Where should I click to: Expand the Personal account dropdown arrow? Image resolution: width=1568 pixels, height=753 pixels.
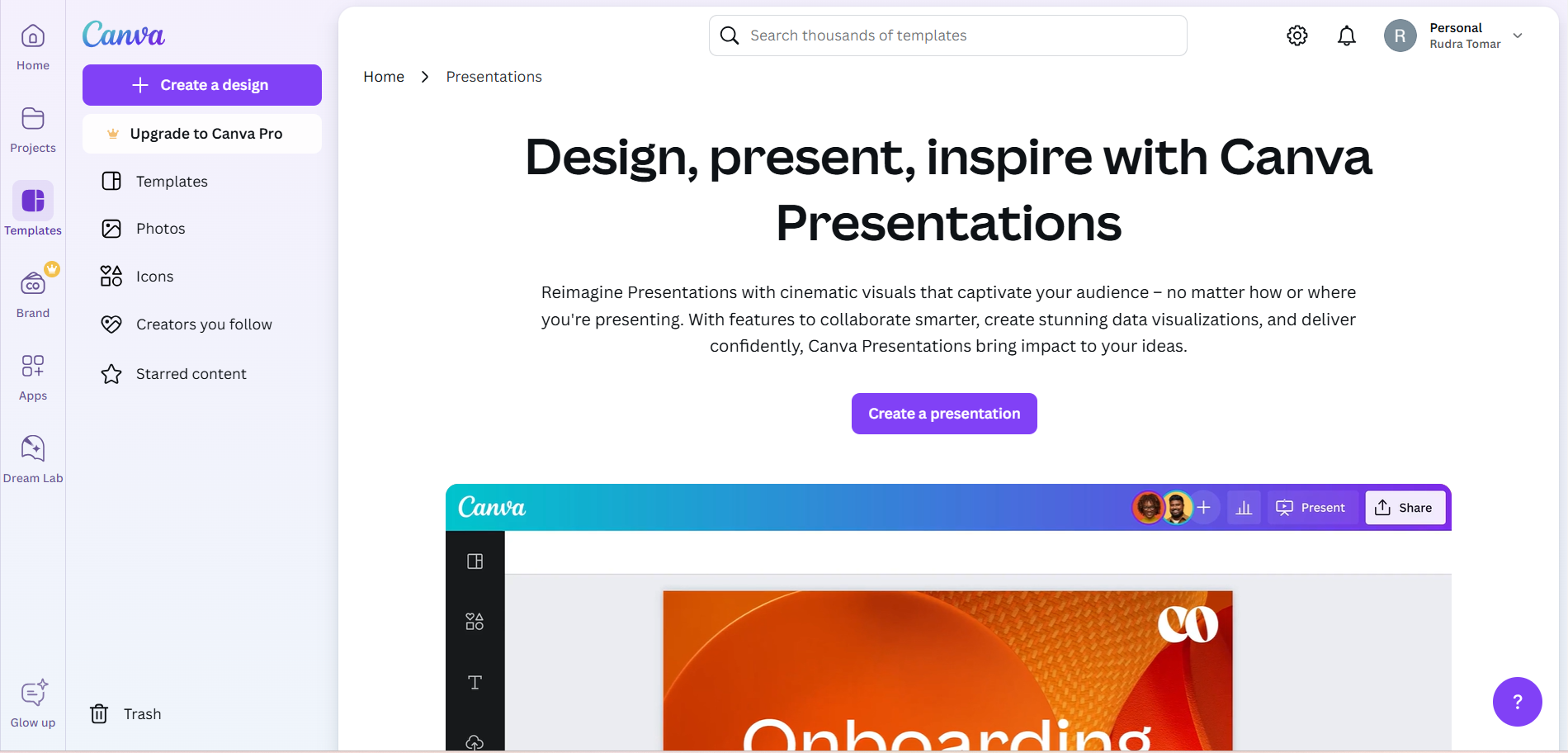[1518, 36]
